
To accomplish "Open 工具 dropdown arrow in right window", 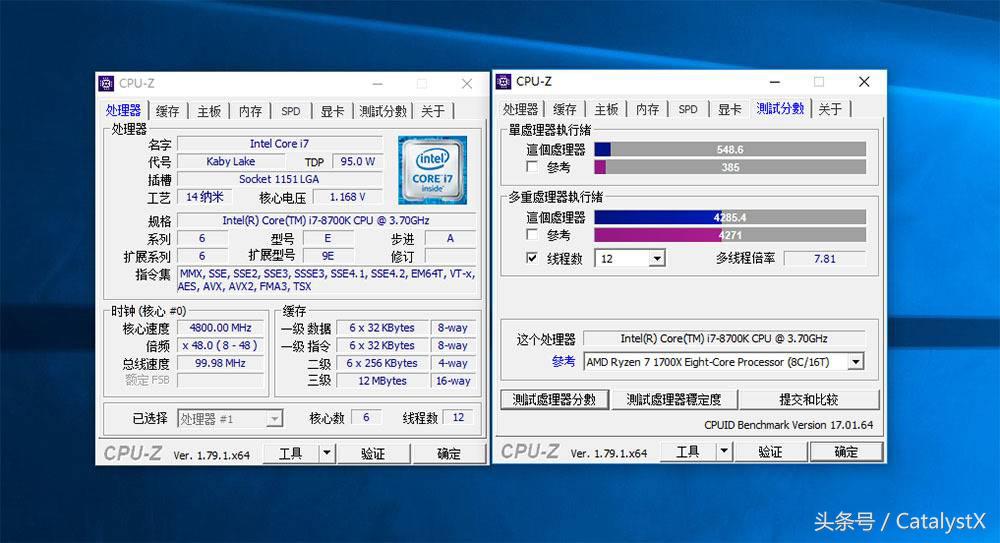I will click(x=723, y=452).
